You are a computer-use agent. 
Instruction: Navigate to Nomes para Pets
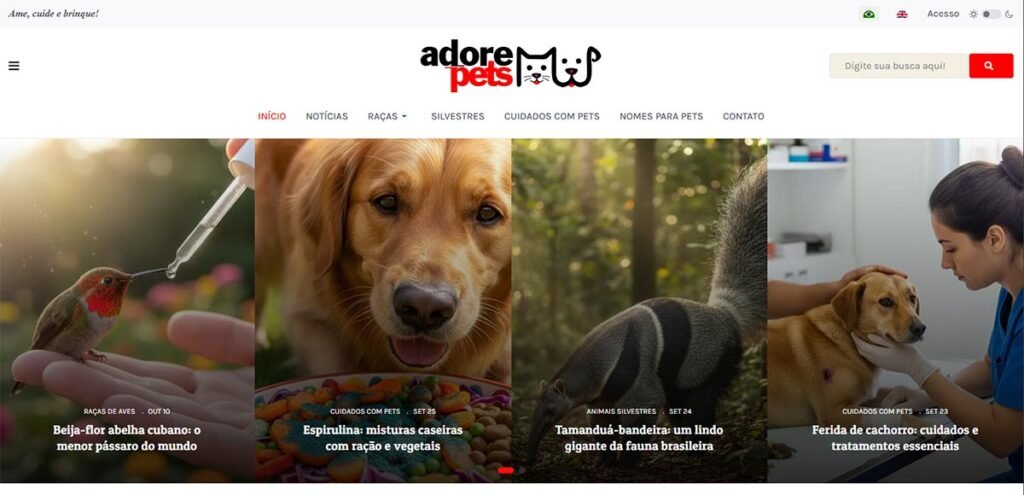pyautogui.click(x=661, y=116)
